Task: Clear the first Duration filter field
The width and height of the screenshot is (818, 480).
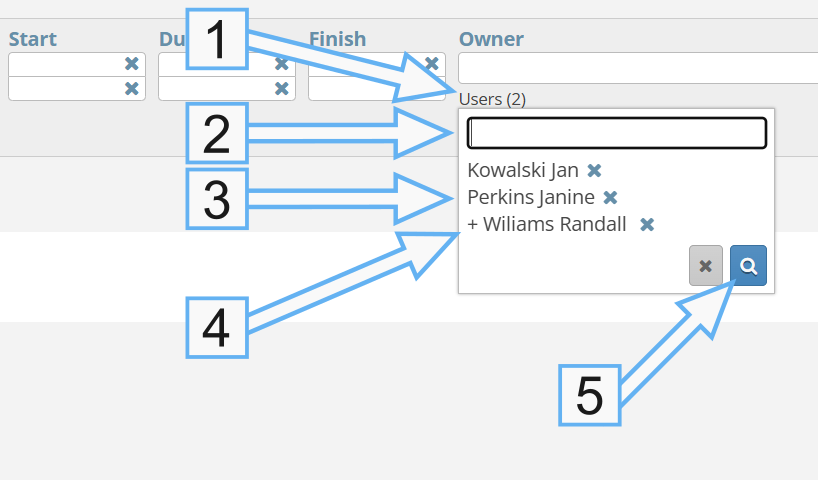Action: point(281,64)
